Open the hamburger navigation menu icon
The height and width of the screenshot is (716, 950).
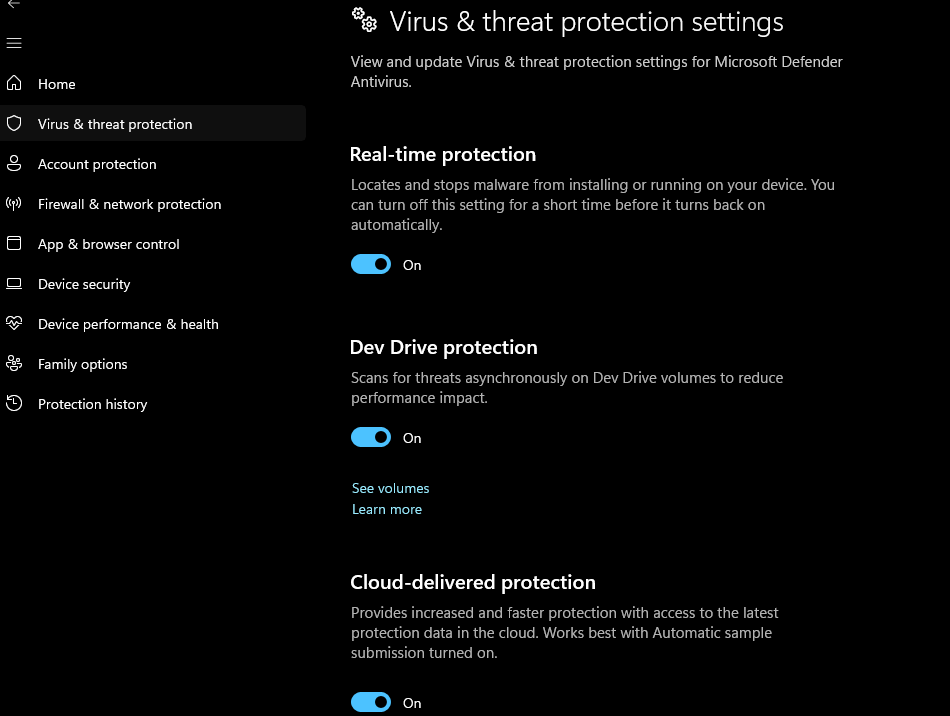14,44
